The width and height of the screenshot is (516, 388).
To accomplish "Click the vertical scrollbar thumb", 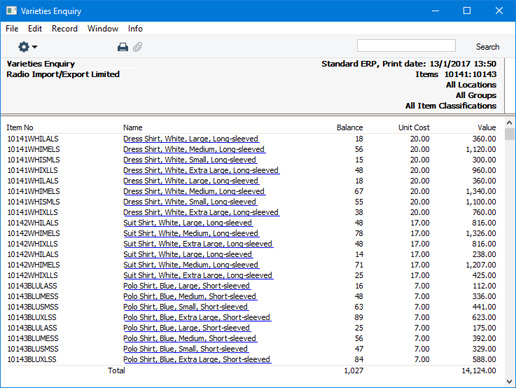I will (x=509, y=134).
